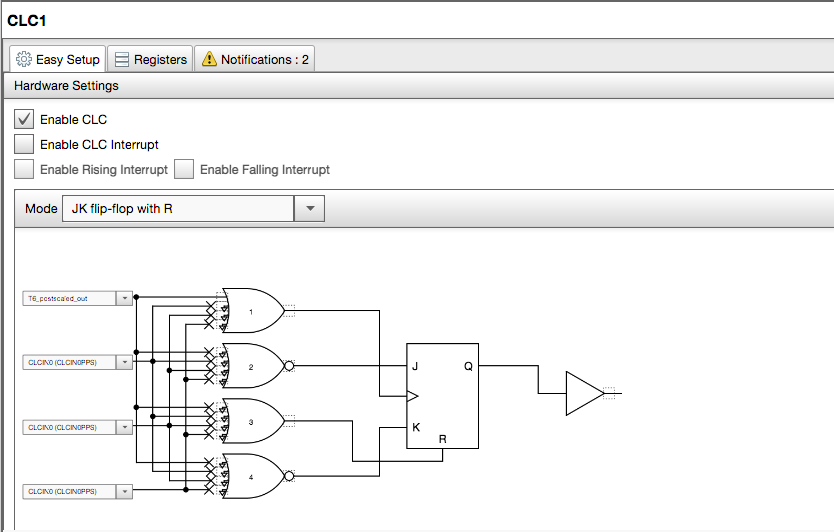Open the T6_postscaled_out input dropdown
Image resolution: width=834 pixels, height=532 pixels.
point(124,298)
